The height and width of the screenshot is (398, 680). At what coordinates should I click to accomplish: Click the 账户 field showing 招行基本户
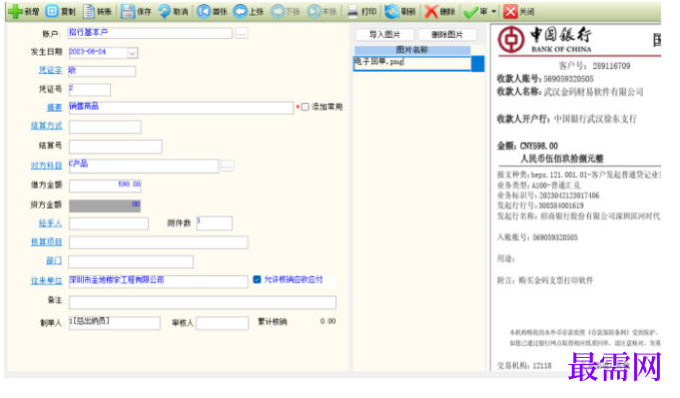point(150,33)
